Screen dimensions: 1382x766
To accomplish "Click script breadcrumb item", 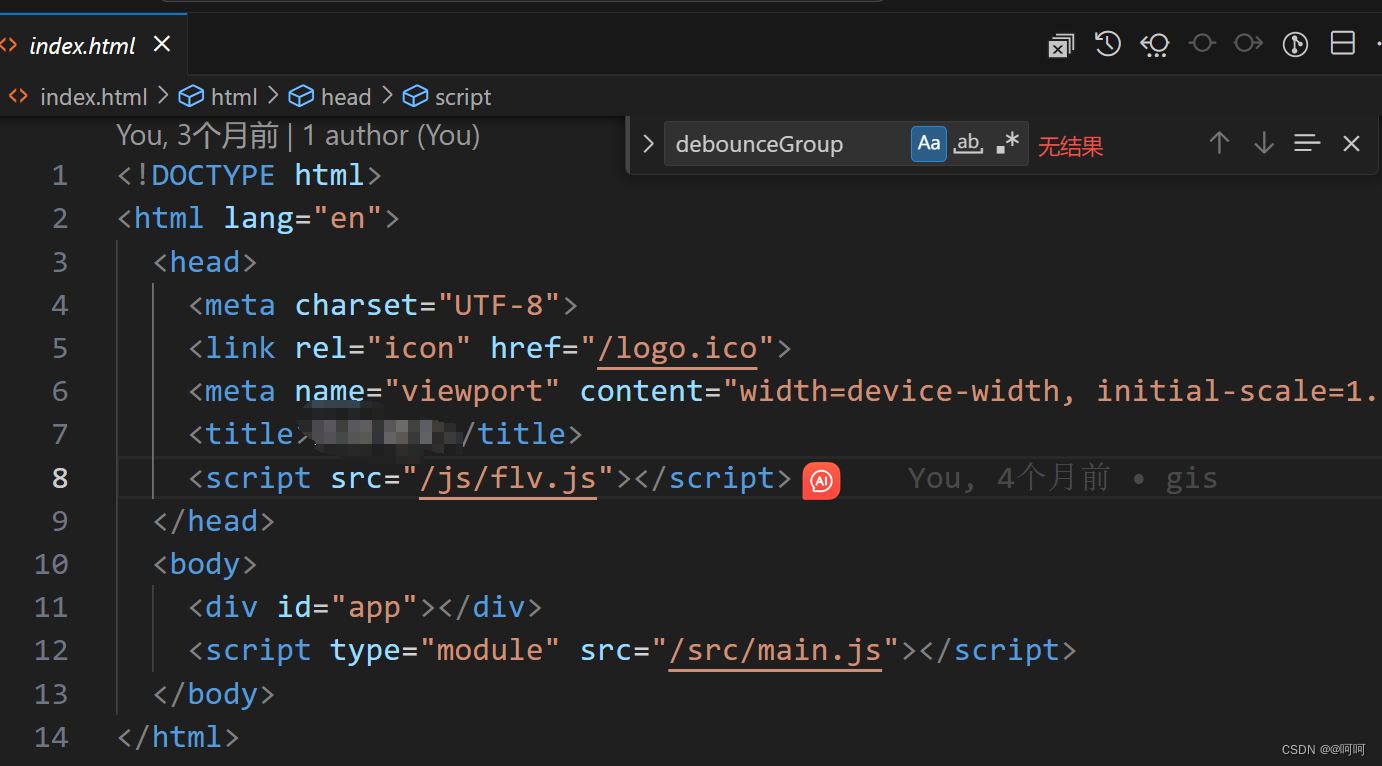I will [463, 97].
